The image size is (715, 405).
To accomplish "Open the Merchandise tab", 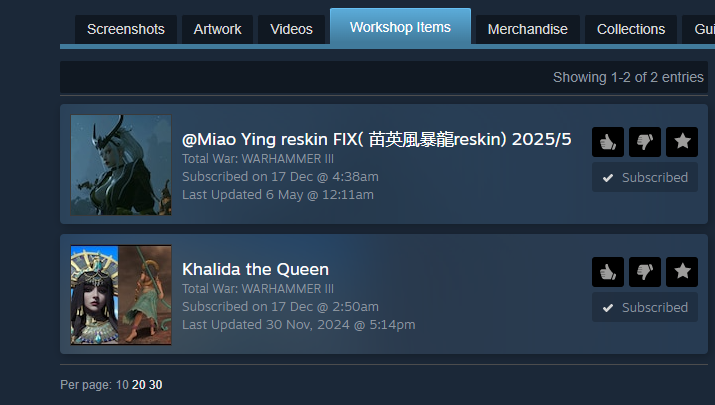I will click(528, 29).
